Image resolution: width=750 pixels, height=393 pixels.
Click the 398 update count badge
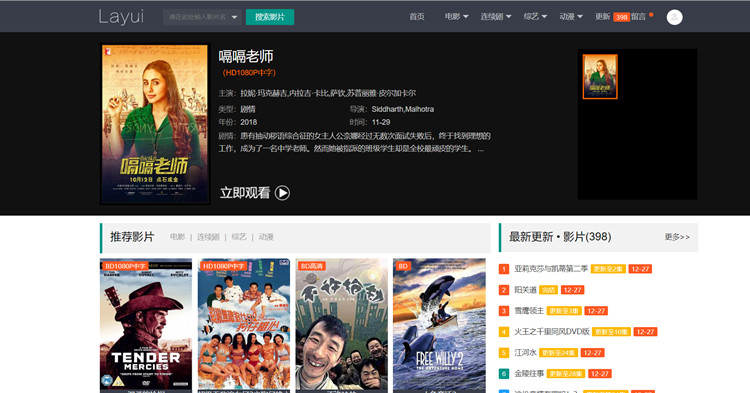(621, 17)
